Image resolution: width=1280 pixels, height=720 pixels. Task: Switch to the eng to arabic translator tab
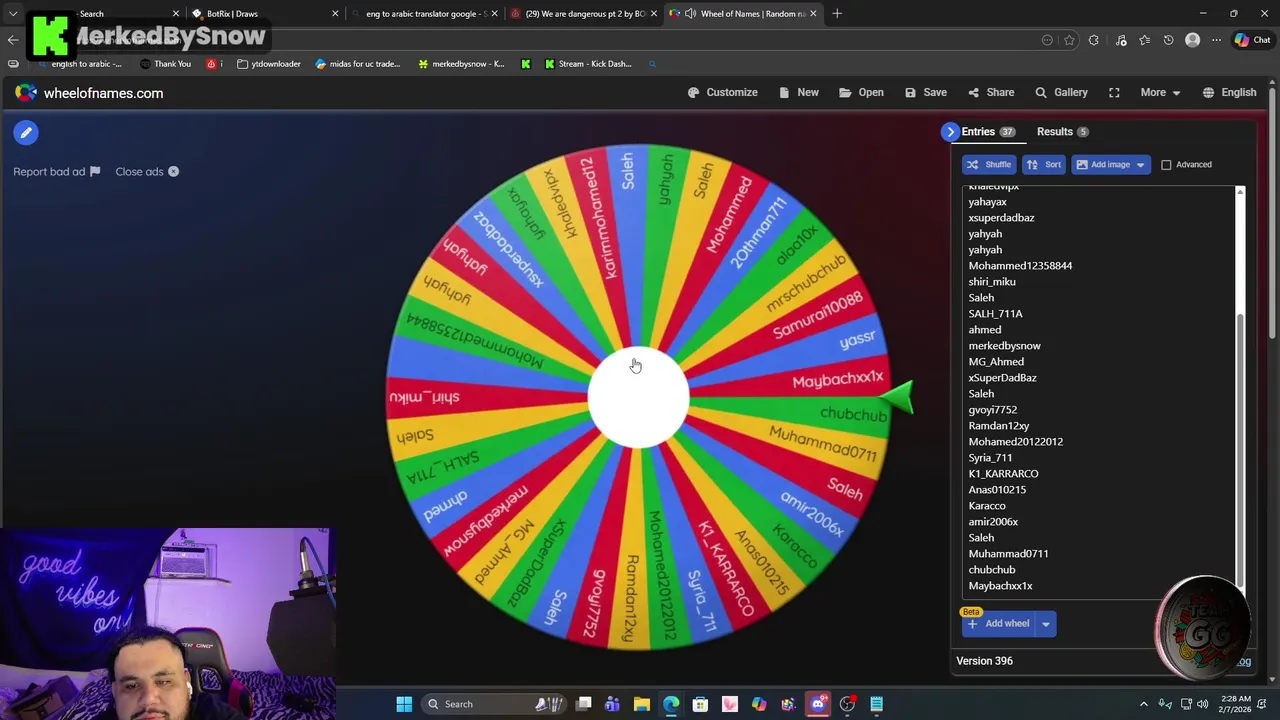click(x=426, y=14)
